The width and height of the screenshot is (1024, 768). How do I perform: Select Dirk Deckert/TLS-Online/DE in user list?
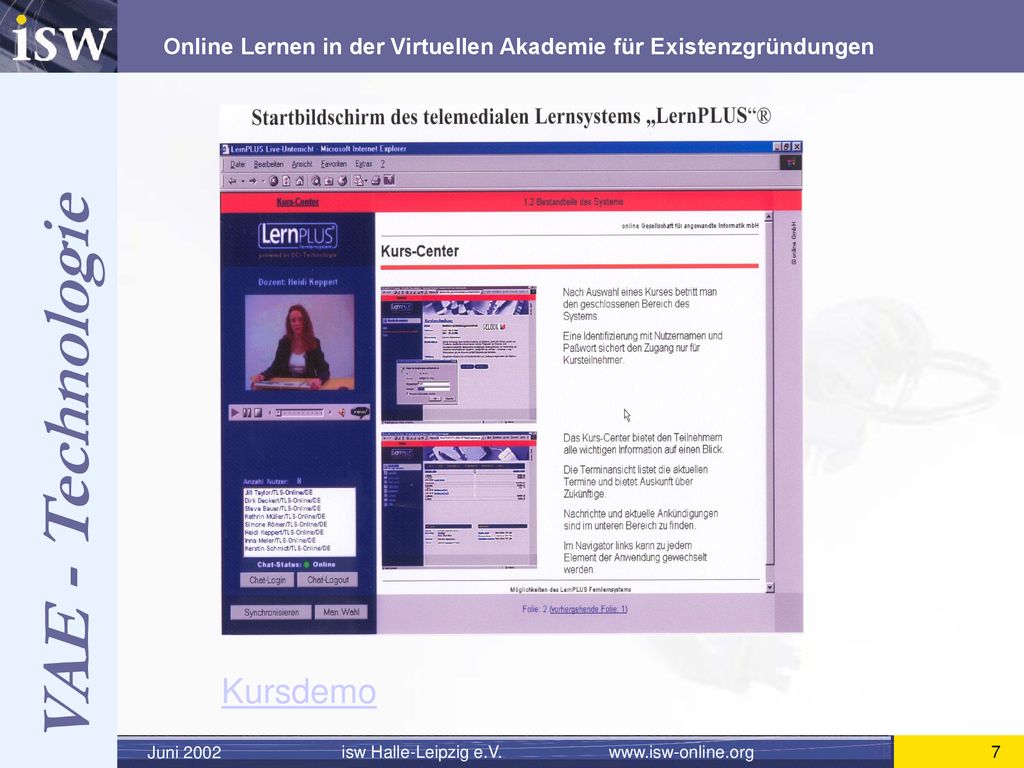(282, 500)
